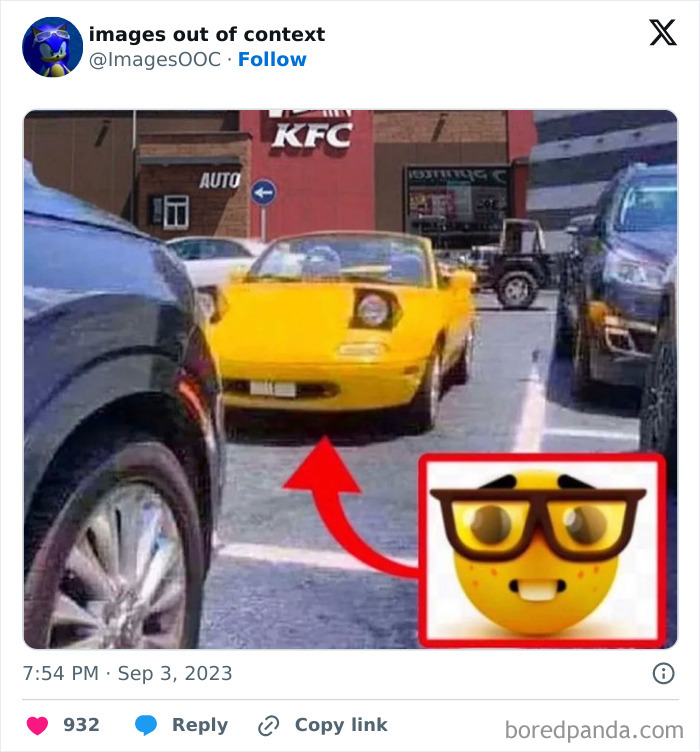Click the KFC sign in the photo
Viewport: 700px width, 752px height.
coord(311,132)
